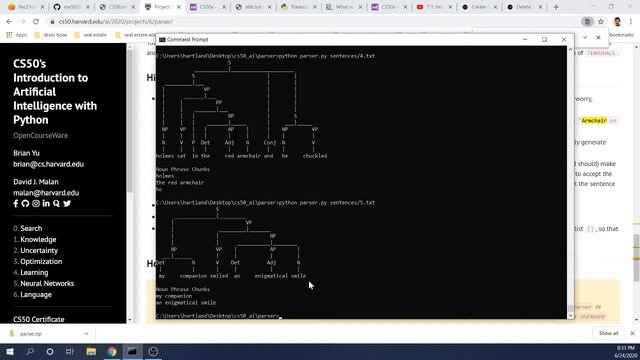Open the Other bookmarks folder
The height and width of the screenshot is (360, 640).
pyautogui.click(x=621, y=35)
